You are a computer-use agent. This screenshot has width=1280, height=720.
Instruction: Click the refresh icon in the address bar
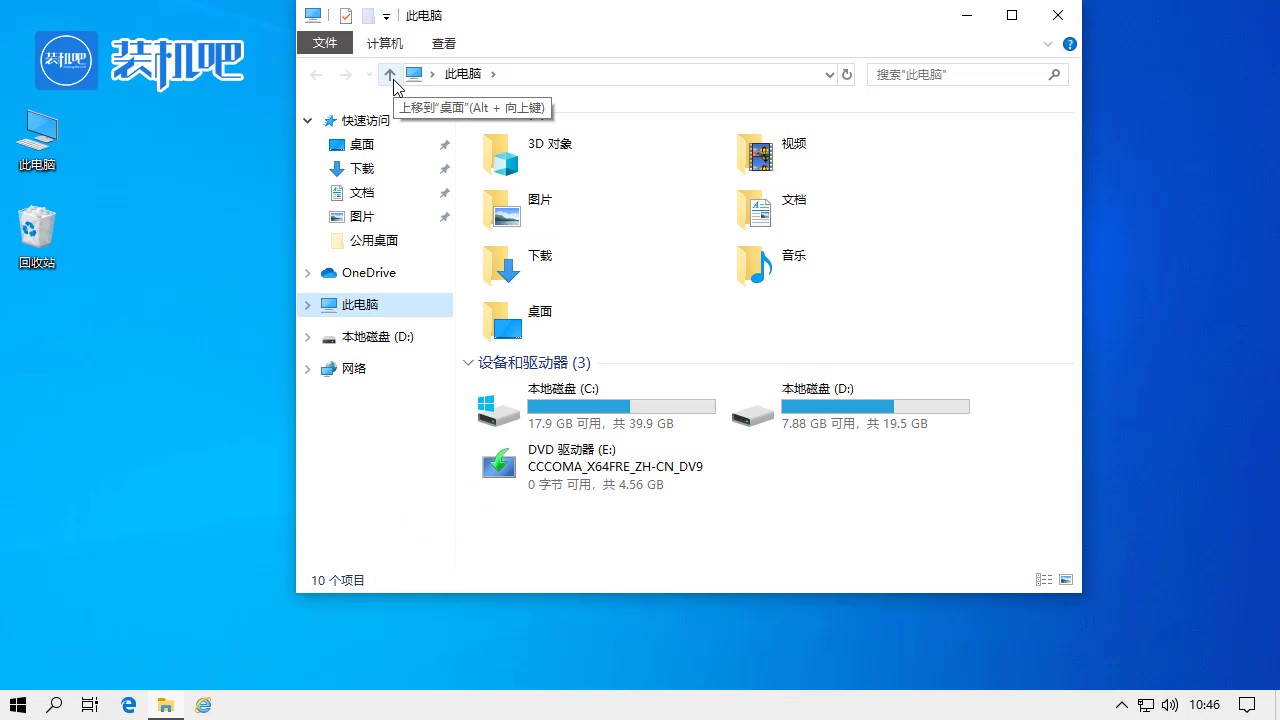pyautogui.click(x=846, y=74)
